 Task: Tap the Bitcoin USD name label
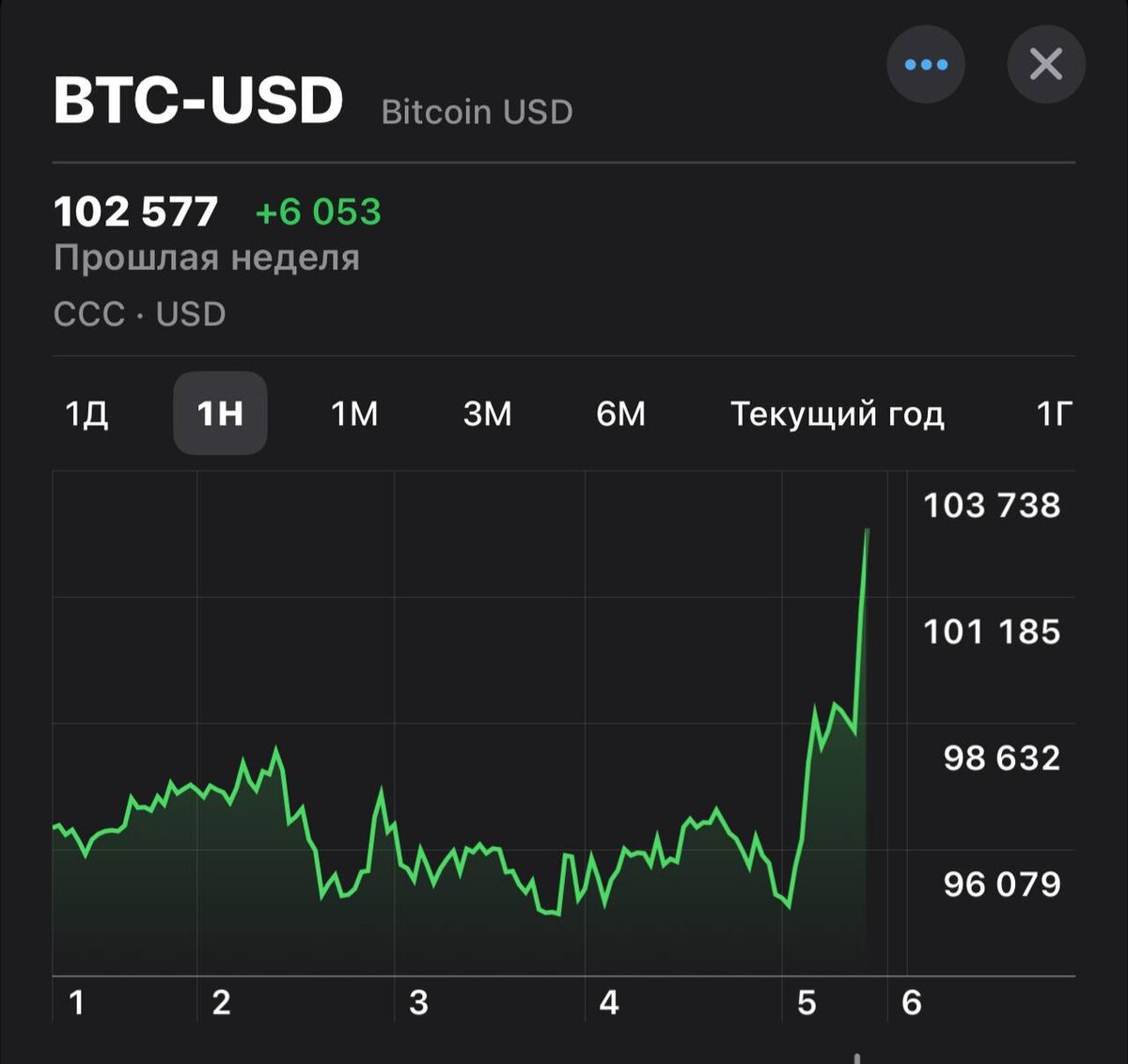tap(477, 113)
